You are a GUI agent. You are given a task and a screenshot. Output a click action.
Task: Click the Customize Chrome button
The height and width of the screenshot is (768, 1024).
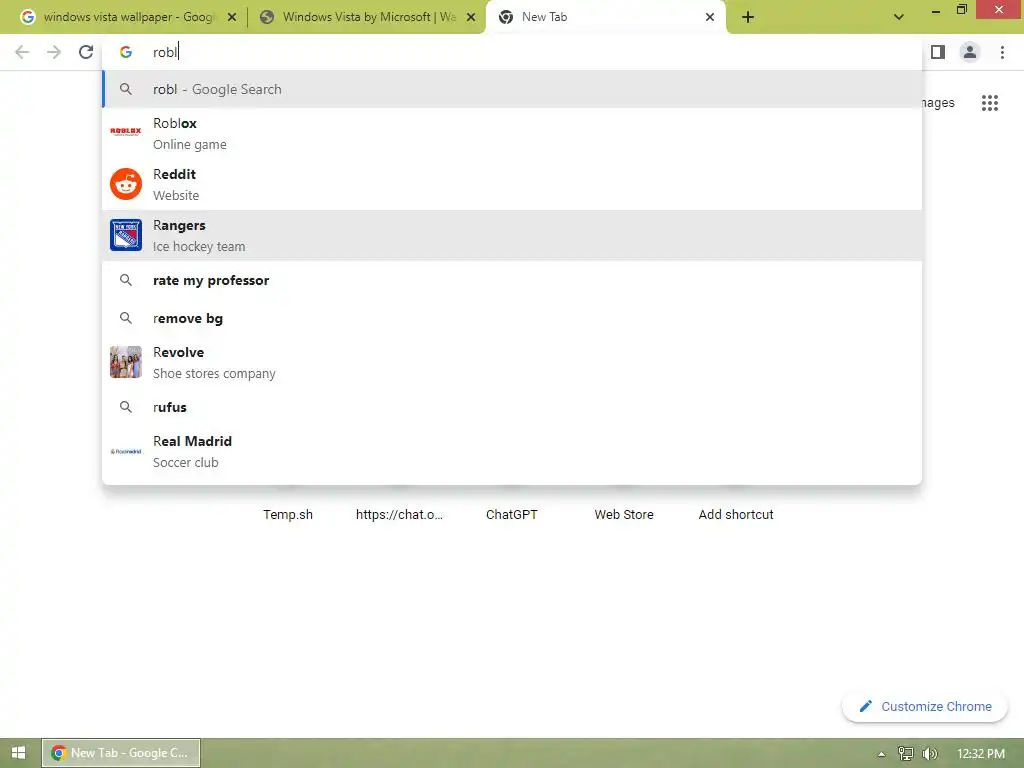[x=925, y=706]
